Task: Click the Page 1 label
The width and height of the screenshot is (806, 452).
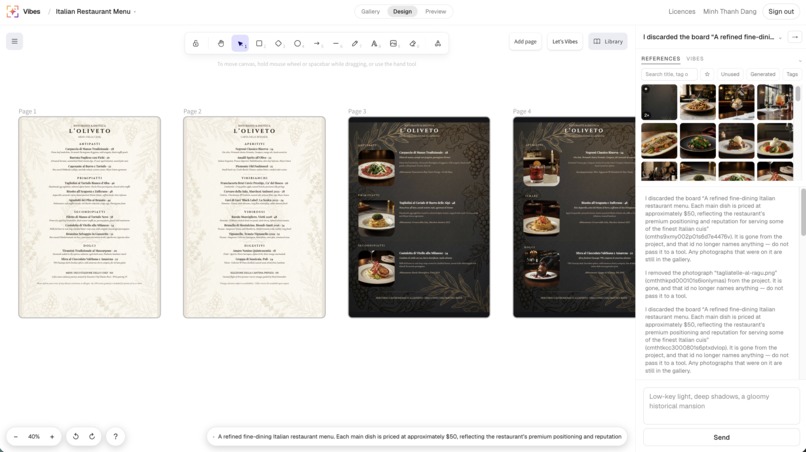Action: [x=28, y=111]
